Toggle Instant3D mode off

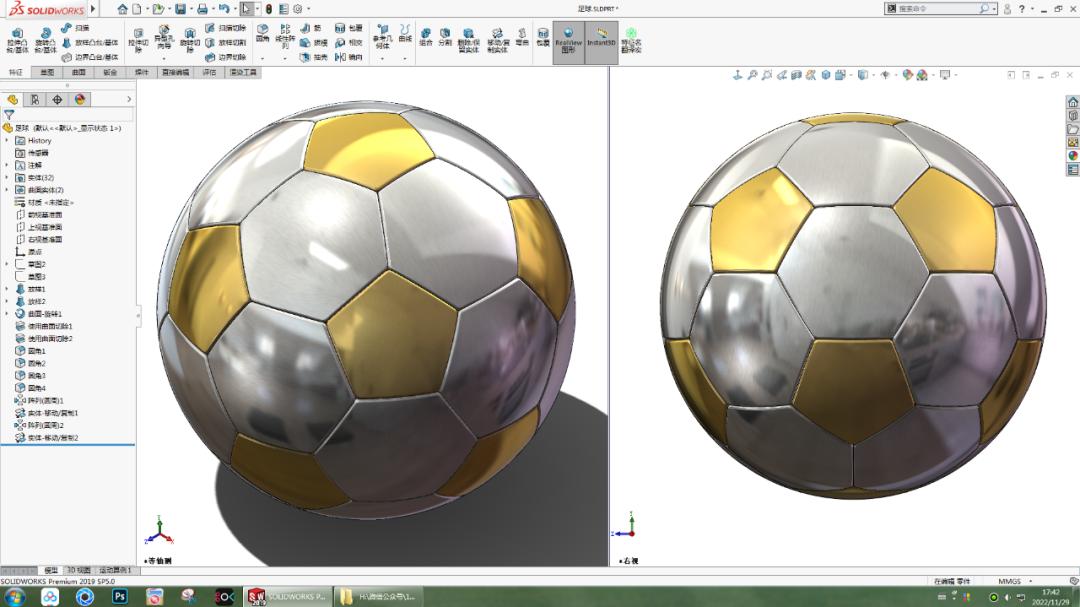(x=600, y=38)
